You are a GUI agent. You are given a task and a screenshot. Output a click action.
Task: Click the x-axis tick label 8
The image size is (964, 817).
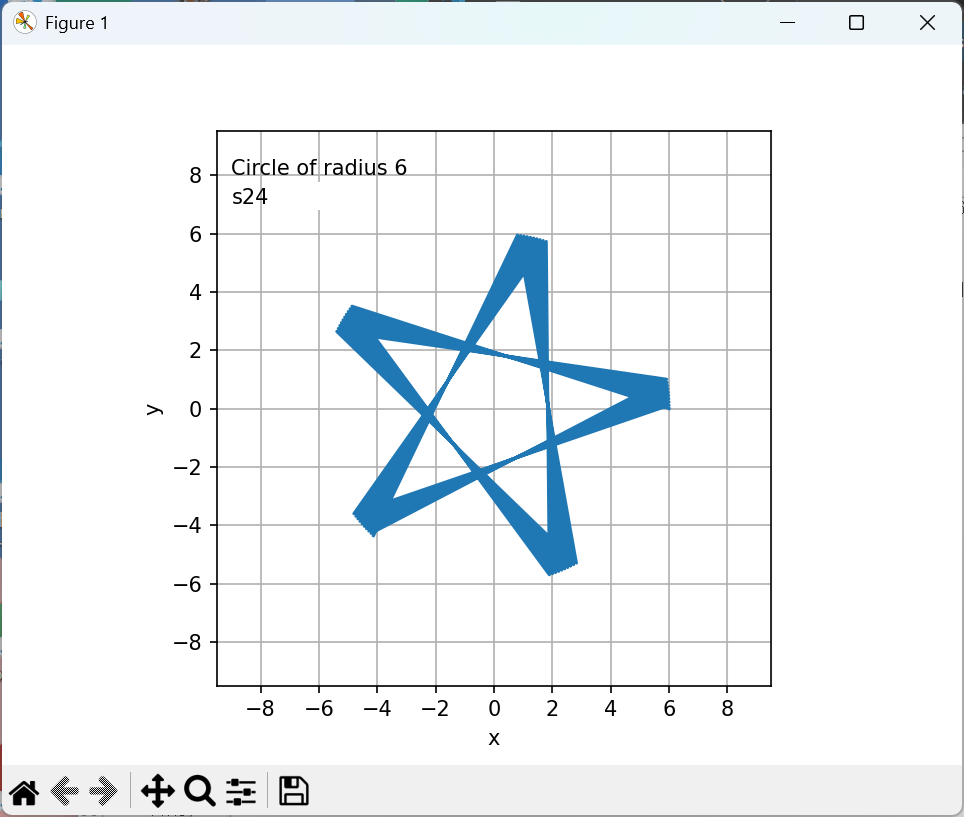point(727,709)
